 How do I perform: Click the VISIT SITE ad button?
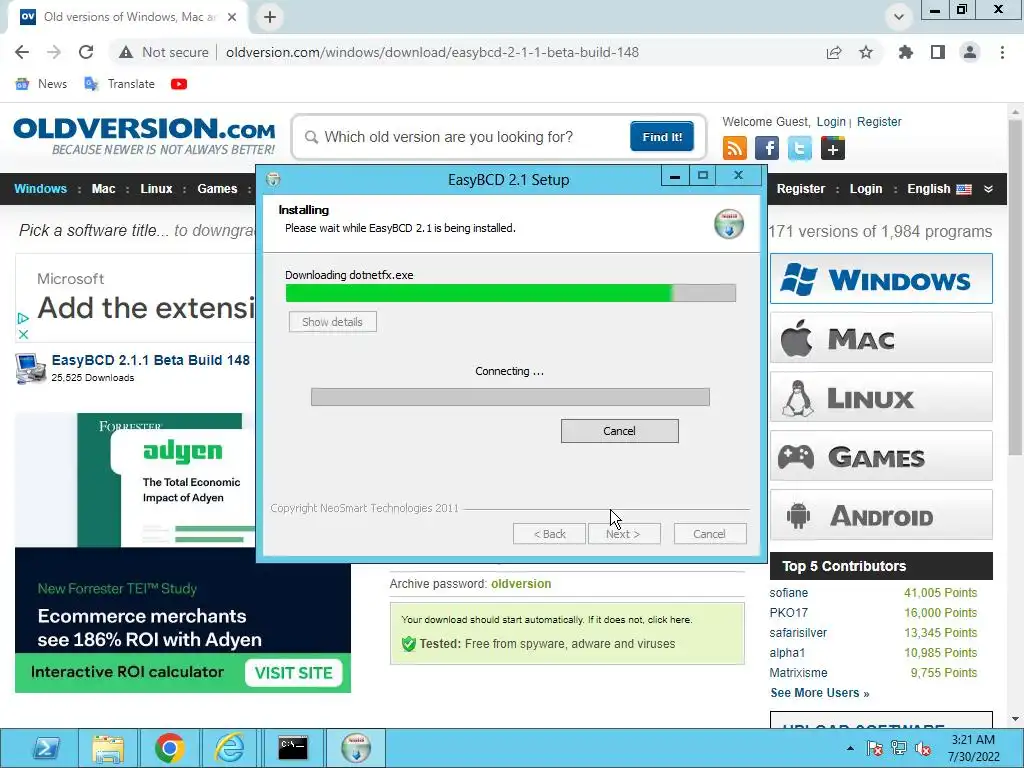point(293,673)
